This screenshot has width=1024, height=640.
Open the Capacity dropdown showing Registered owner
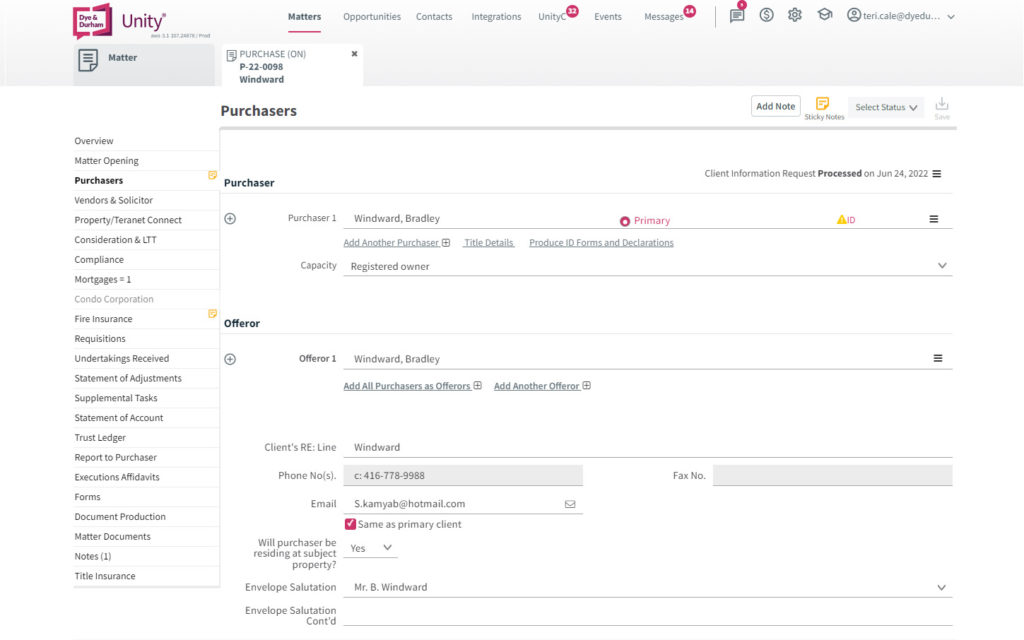pos(941,265)
